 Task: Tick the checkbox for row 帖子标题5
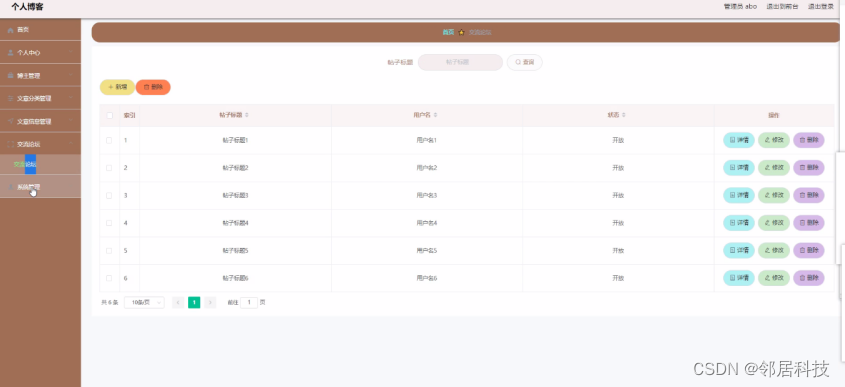coord(109,251)
